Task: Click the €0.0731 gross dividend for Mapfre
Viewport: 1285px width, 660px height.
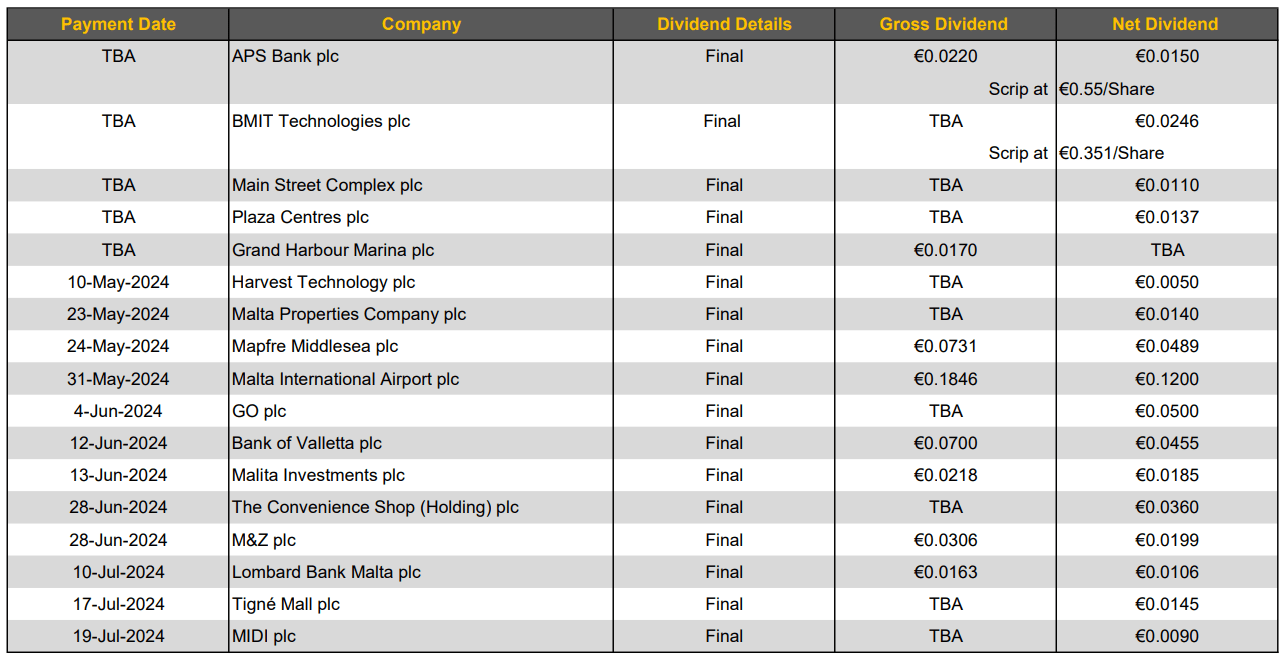Action: (945, 346)
